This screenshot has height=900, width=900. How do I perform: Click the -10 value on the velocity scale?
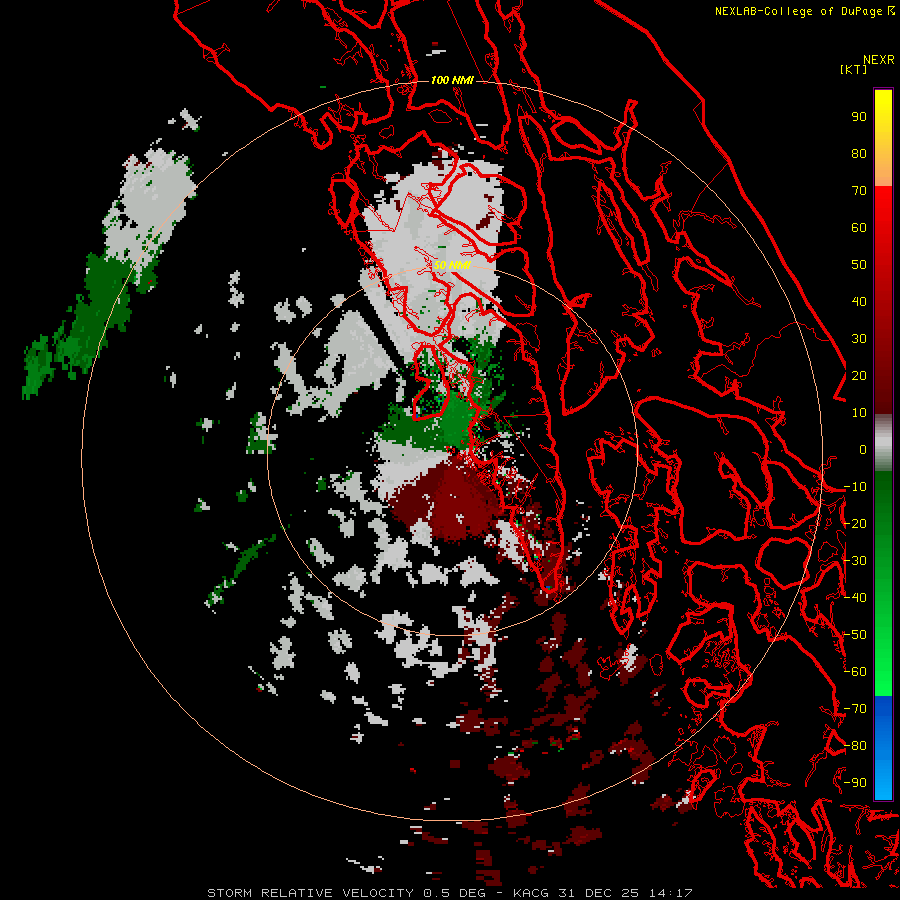(x=855, y=487)
